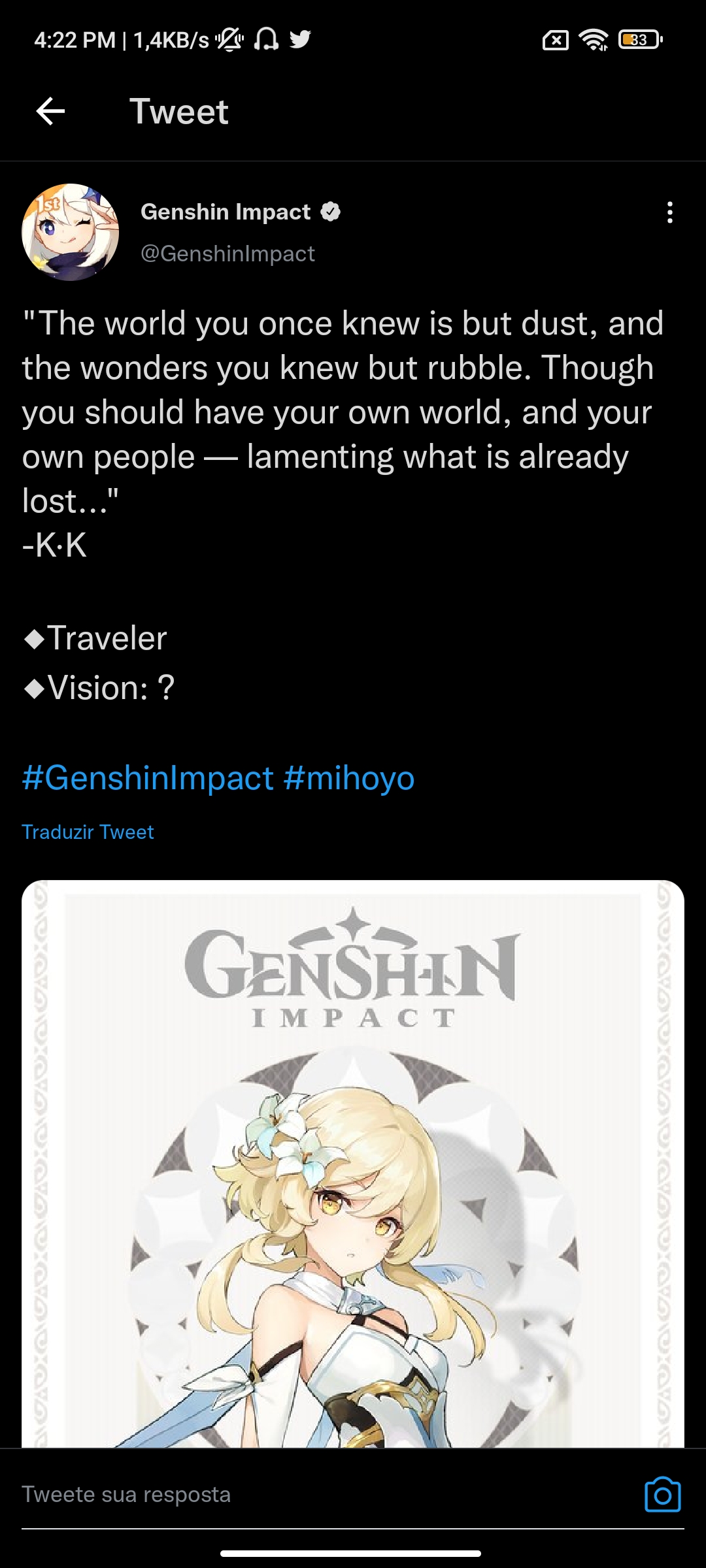
Task: Tap the headphones status bar icon
Action: (266, 39)
